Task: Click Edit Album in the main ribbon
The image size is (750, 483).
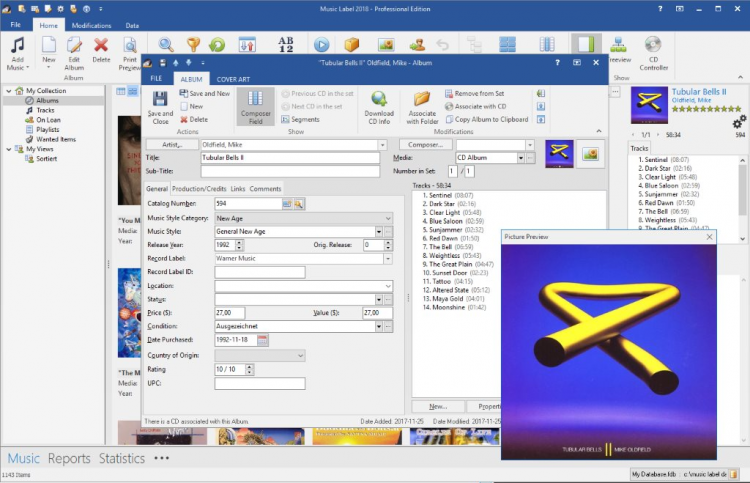Action: point(74,53)
